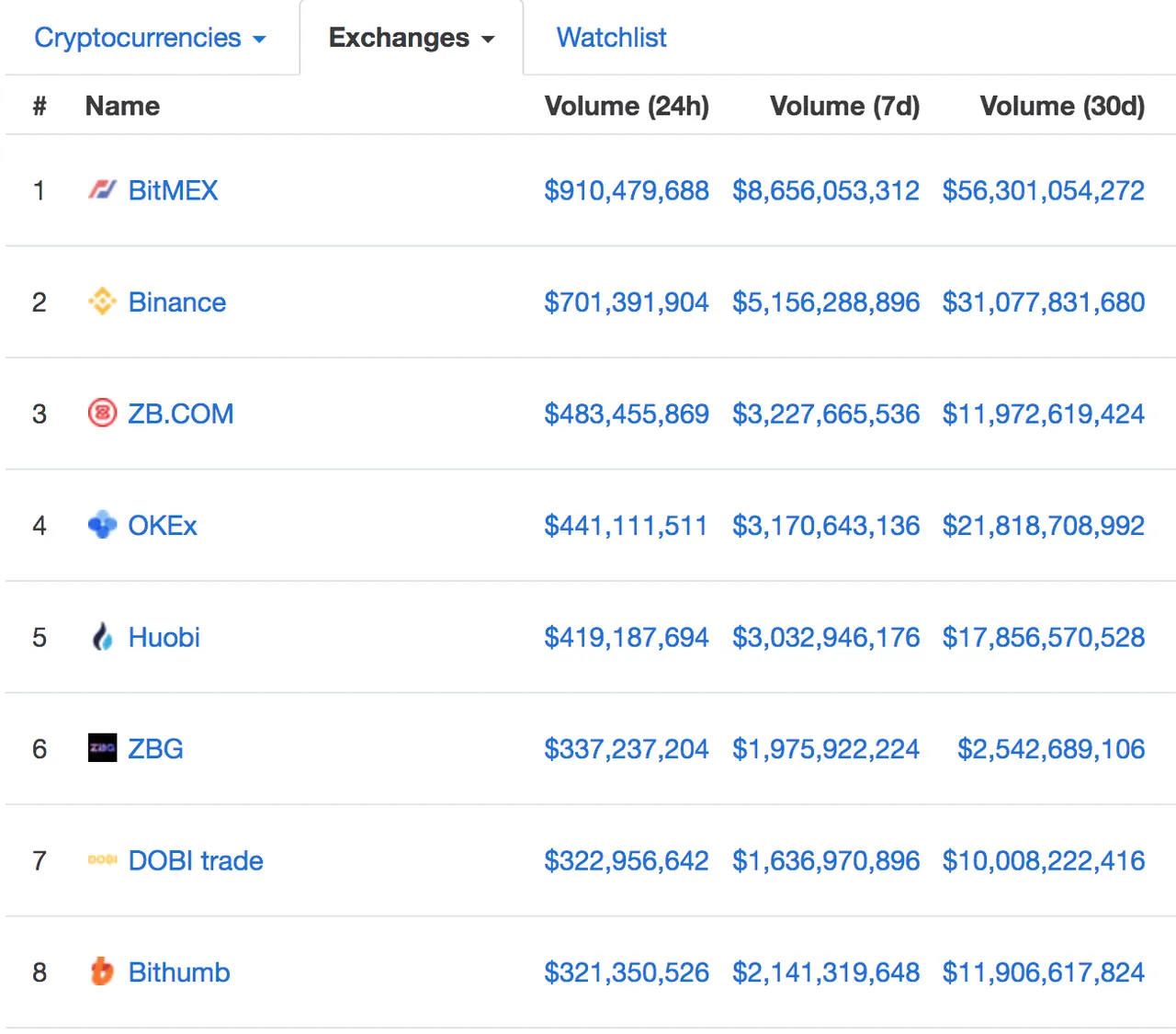
Task: Click DOBI trade 7d volume $1,636,970,896
Action: tap(826, 860)
